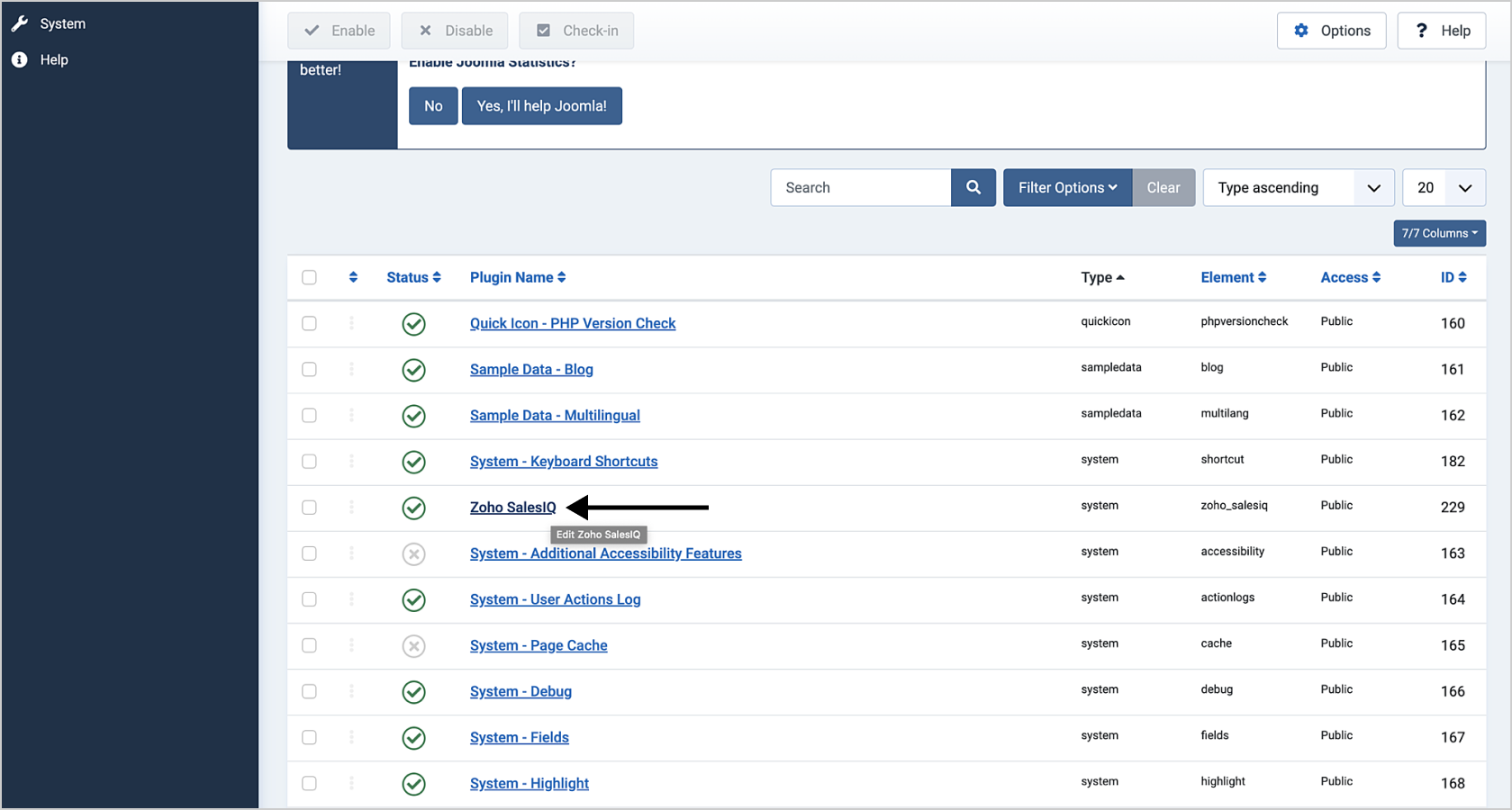This screenshot has width=1512, height=810.
Task: Click the magnifying glass search button
Action: pos(973,187)
